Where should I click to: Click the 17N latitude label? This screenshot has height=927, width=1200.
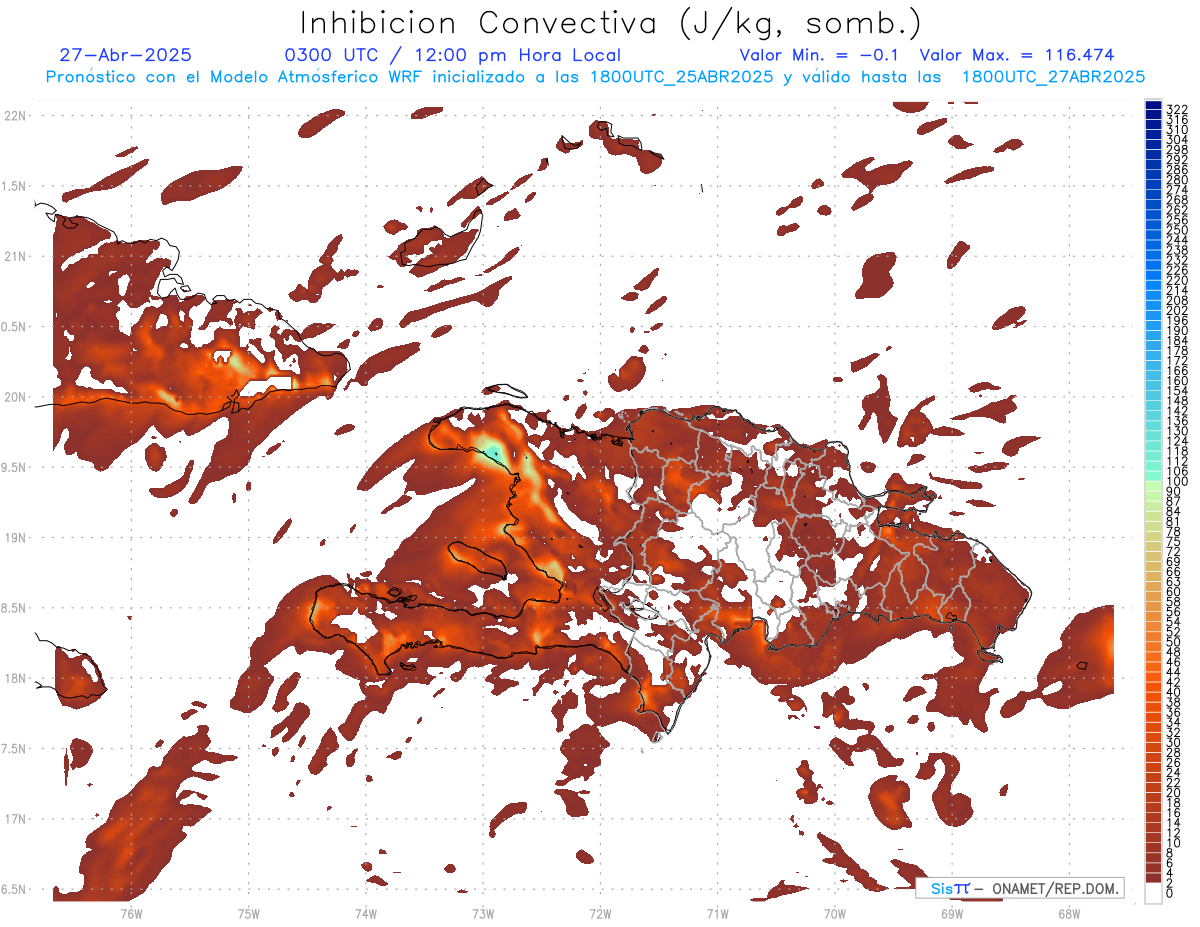[14, 819]
